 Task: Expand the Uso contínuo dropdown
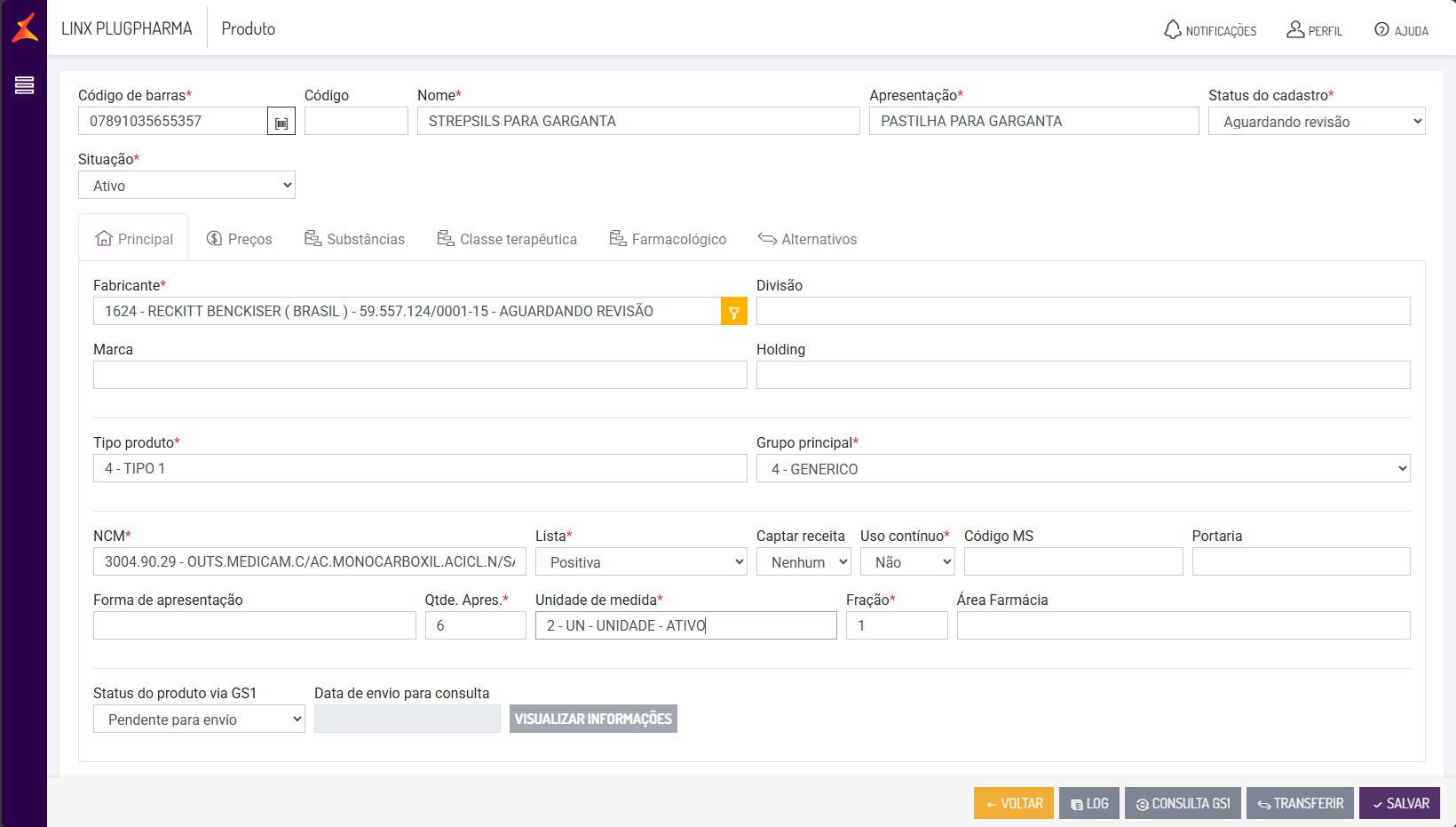pos(907,562)
